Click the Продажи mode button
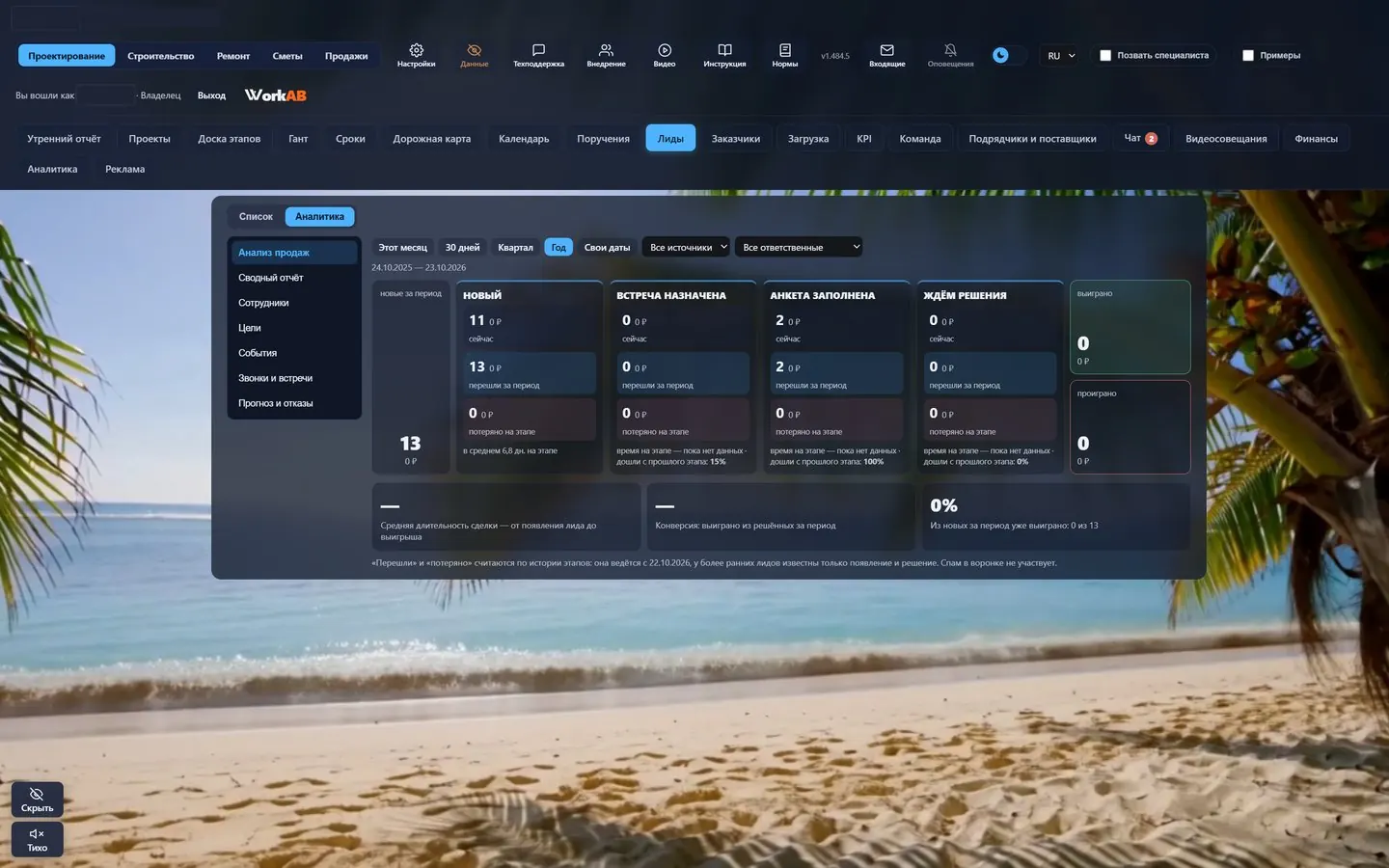 click(x=346, y=55)
